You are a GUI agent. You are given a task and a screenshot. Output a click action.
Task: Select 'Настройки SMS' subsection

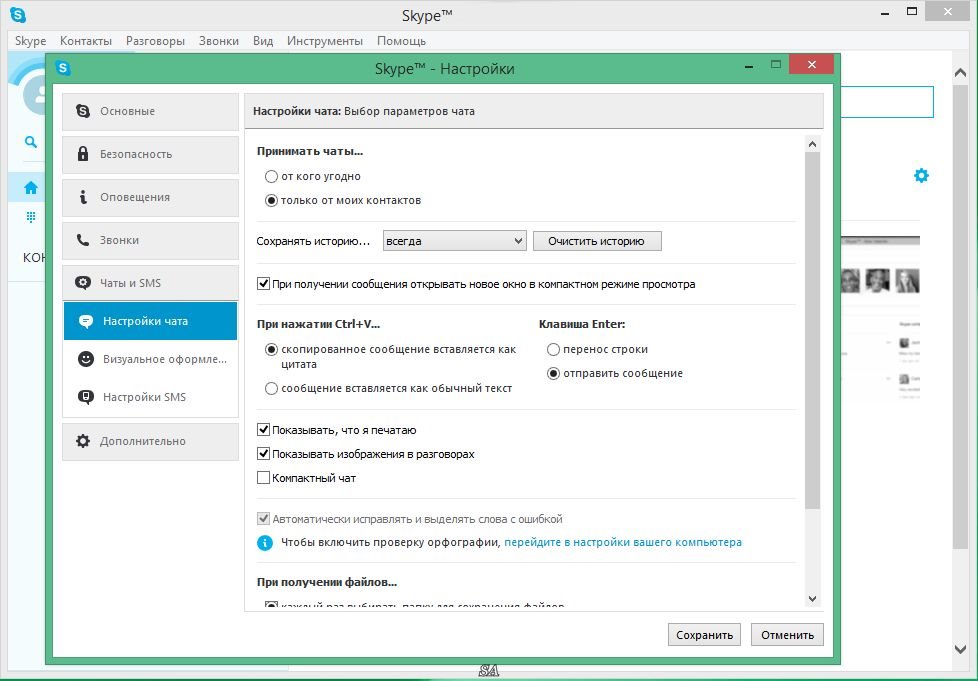click(x=150, y=397)
